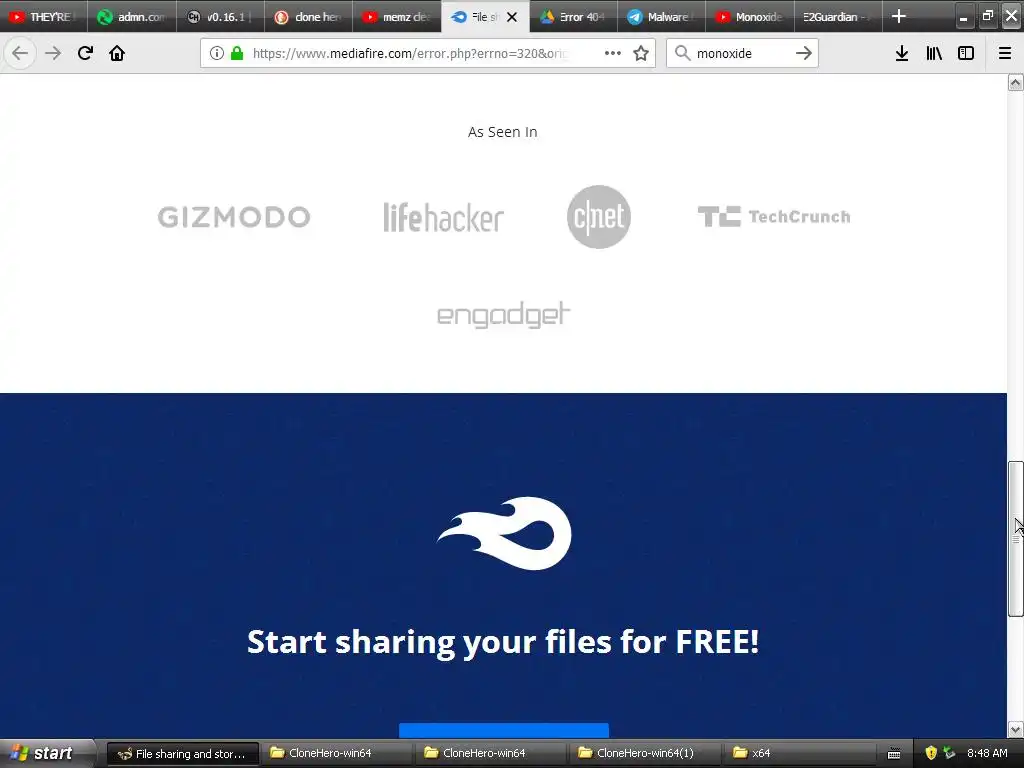
Task: Show site information icon in address bar
Action: point(217,54)
